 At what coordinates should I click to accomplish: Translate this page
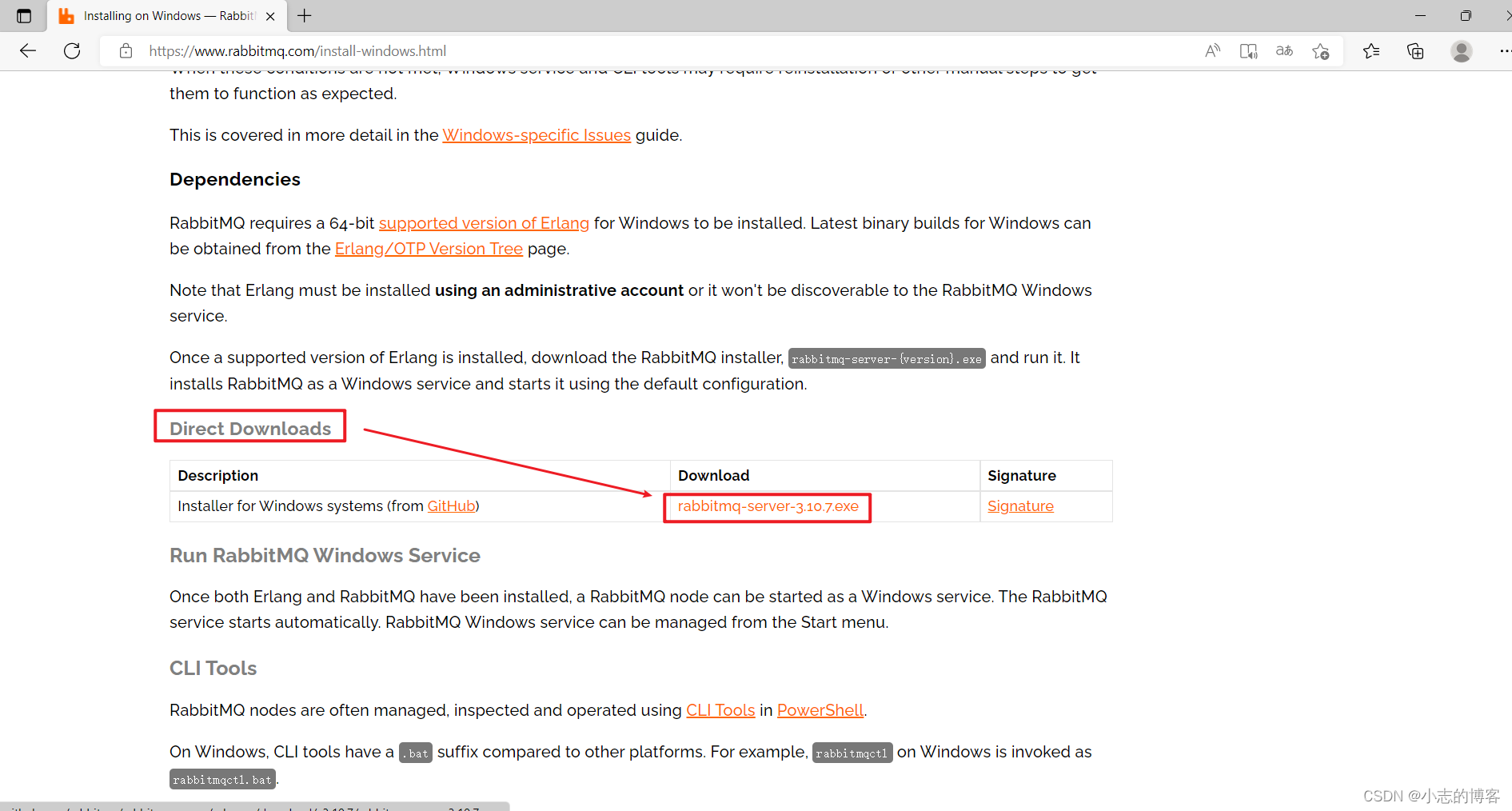[x=1284, y=51]
